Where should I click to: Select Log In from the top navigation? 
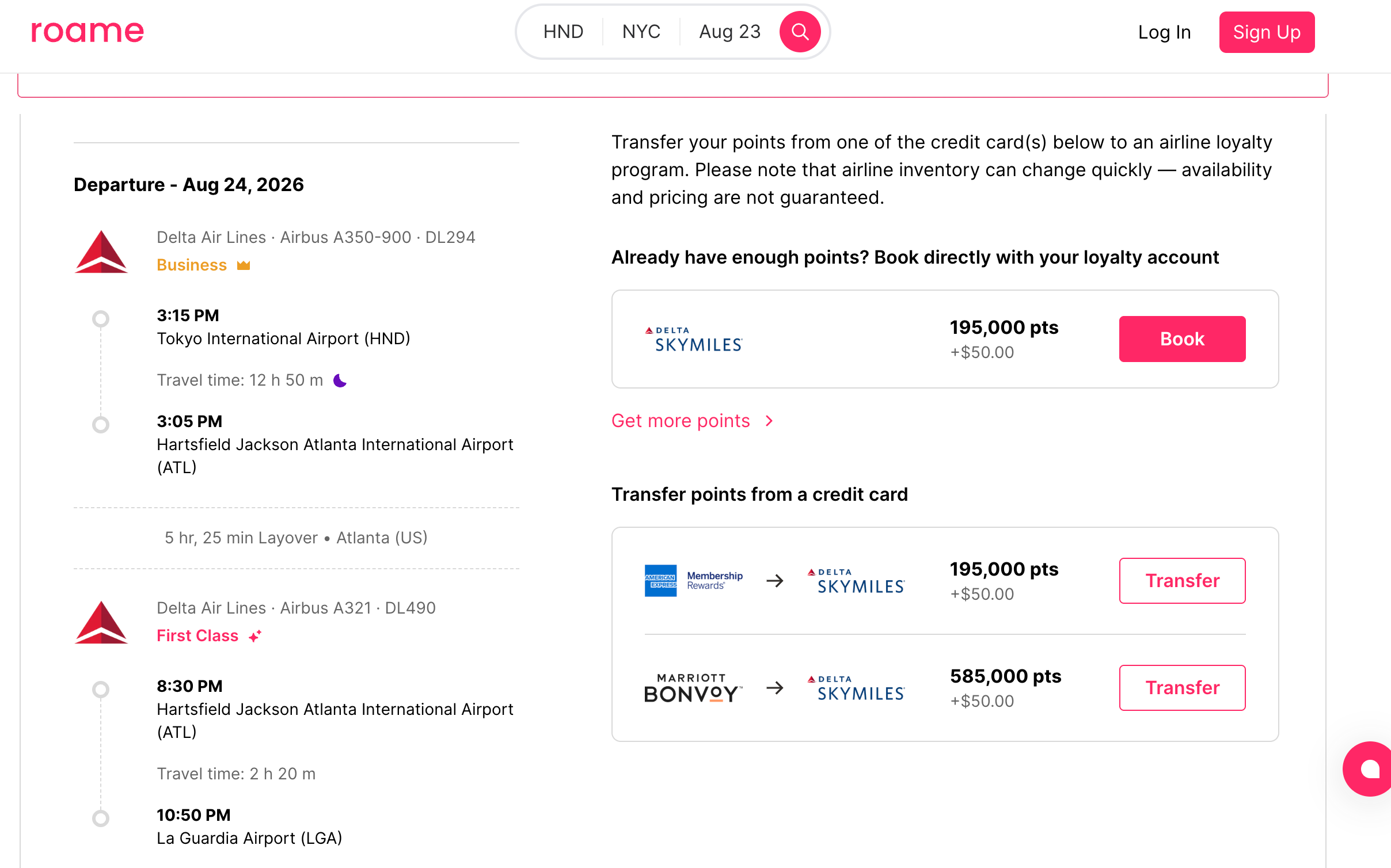(1164, 32)
